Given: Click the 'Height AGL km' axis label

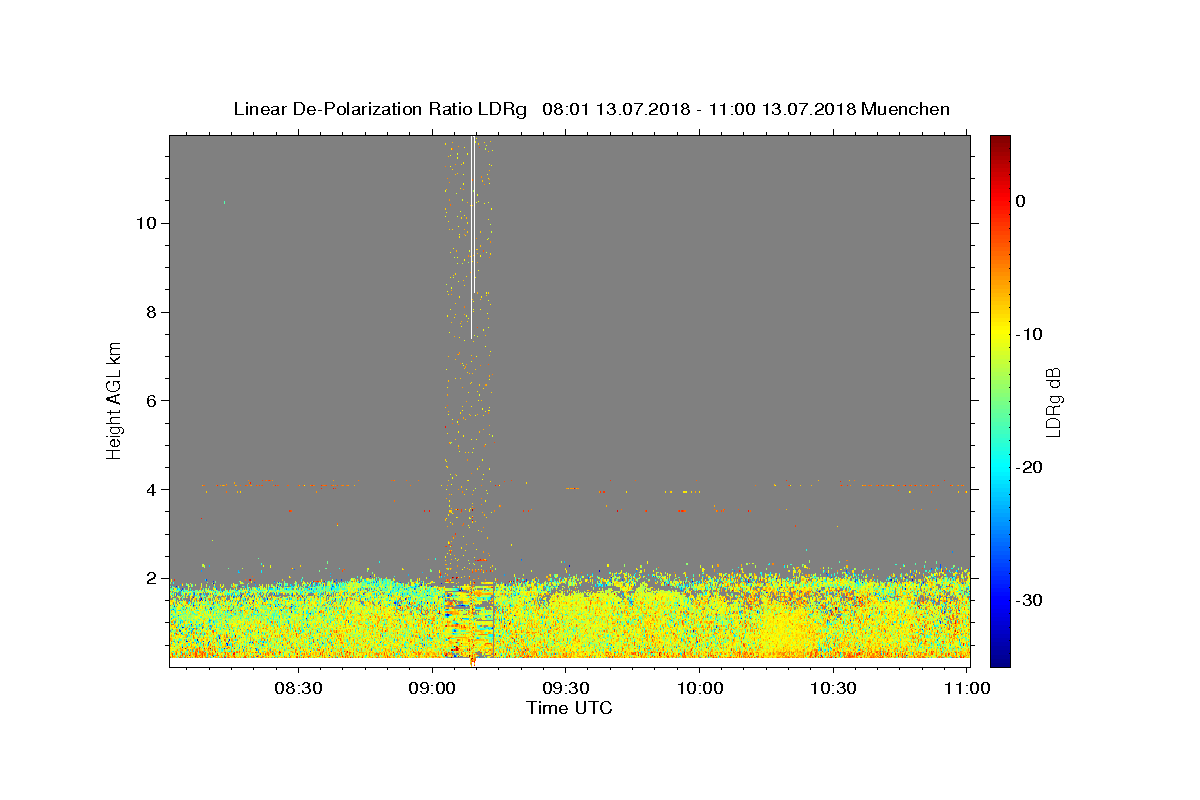Looking at the screenshot, I should coord(114,399).
